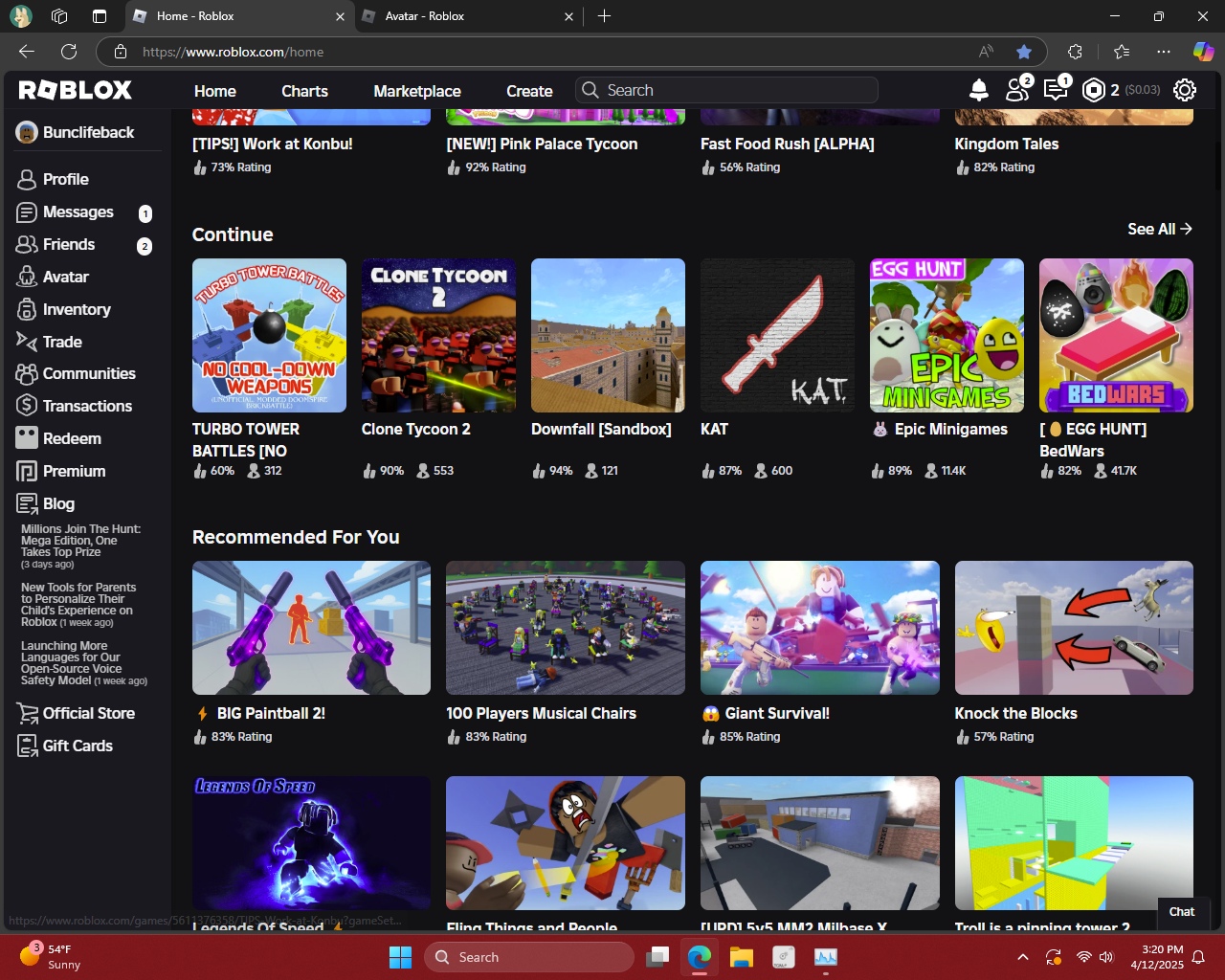Open the BedWars game thumbnail
1225x980 pixels.
point(1116,335)
